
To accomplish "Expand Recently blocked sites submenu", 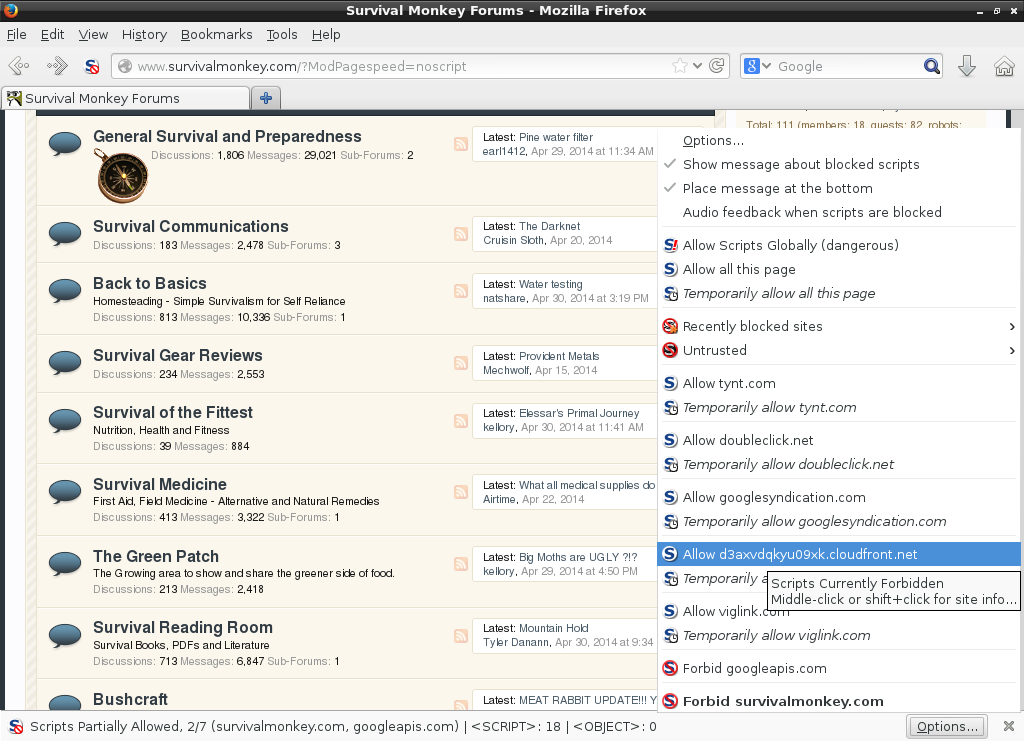I will [x=839, y=326].
